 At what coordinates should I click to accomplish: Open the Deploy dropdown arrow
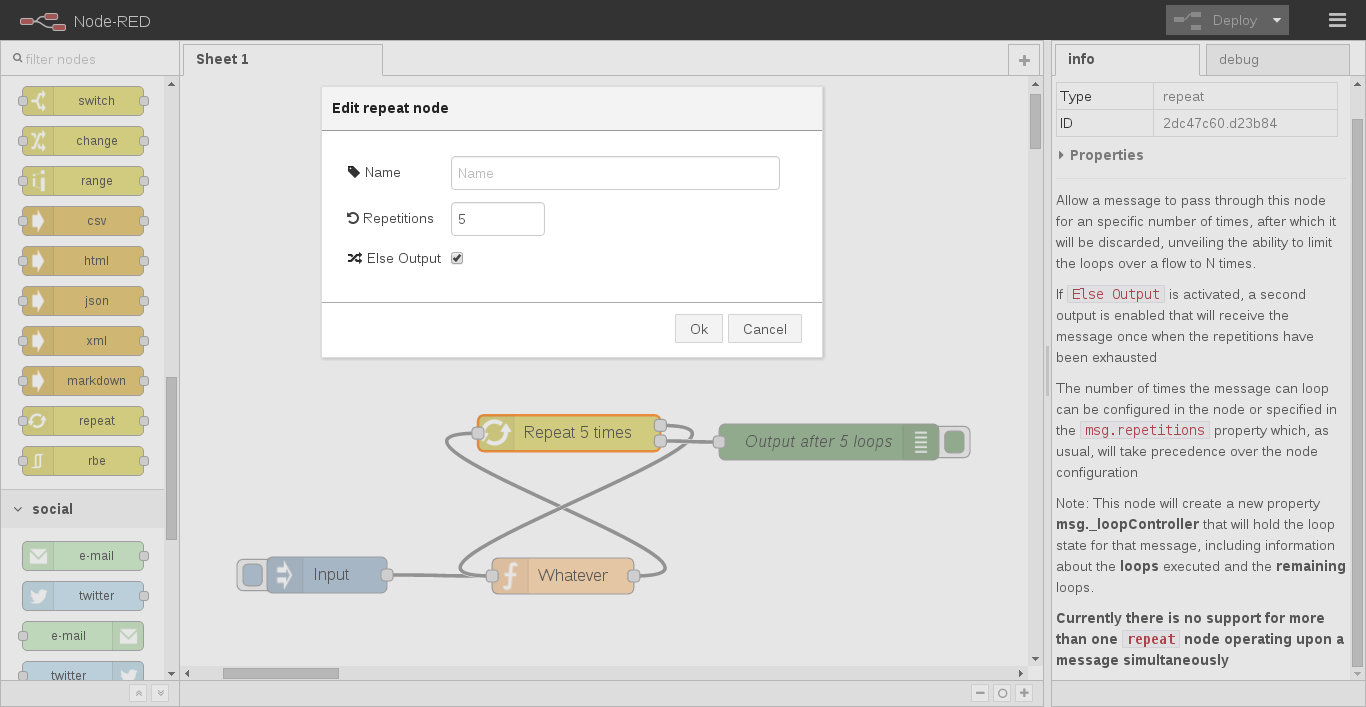tap(1277, 20)
